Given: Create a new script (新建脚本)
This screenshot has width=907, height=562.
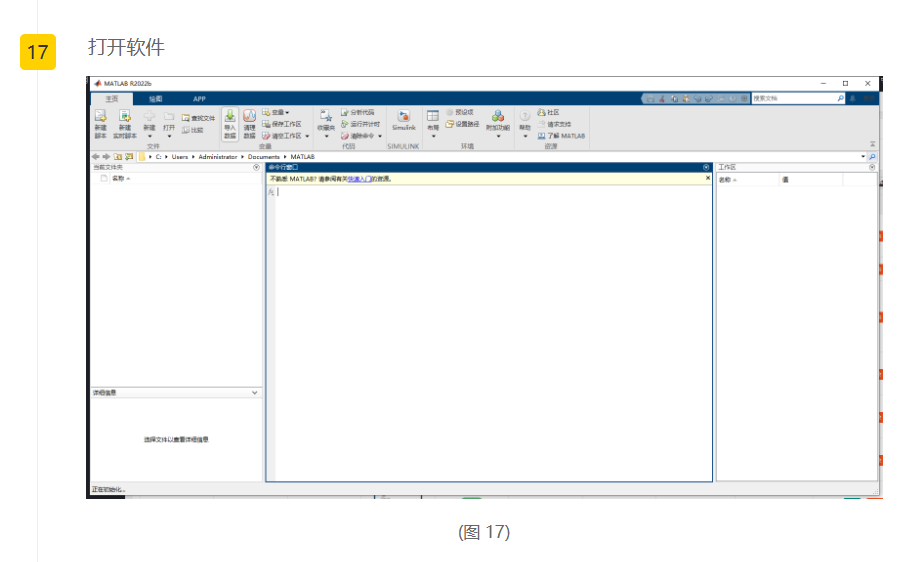Looking at the screenshot, I should pos(101,124).
